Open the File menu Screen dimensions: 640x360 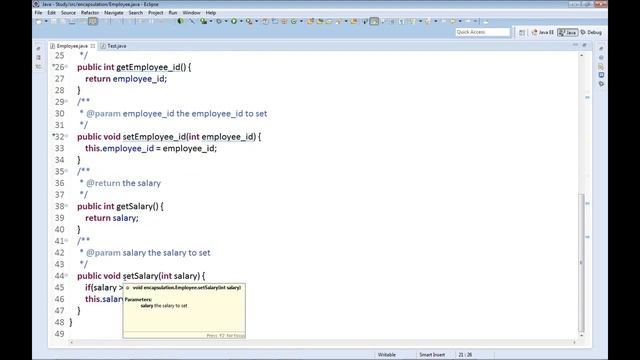38,13
